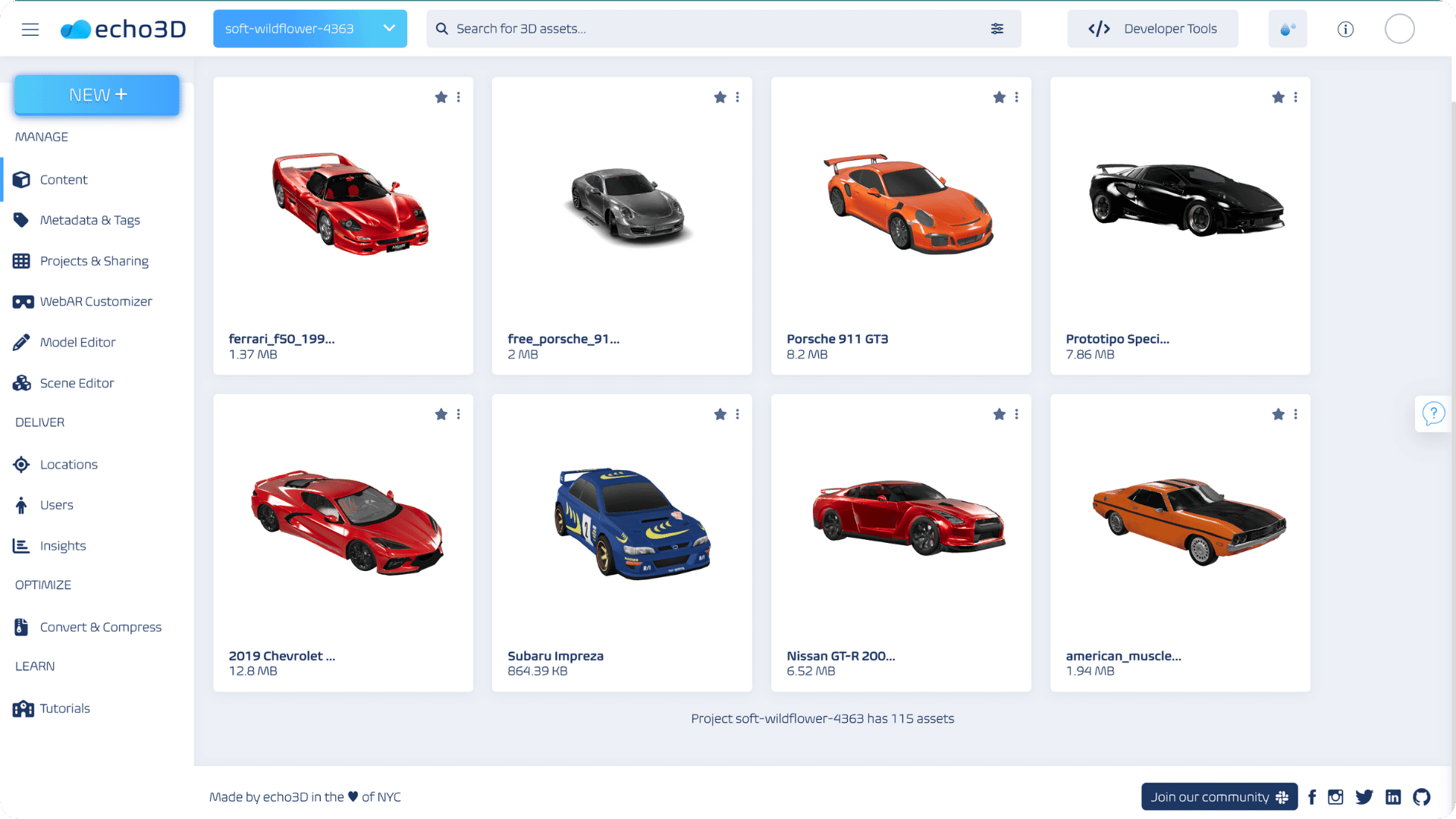Screen dimensions: 1456x819
Task: Favorite the american_muscle asset star
Action: click(1278, 414)
